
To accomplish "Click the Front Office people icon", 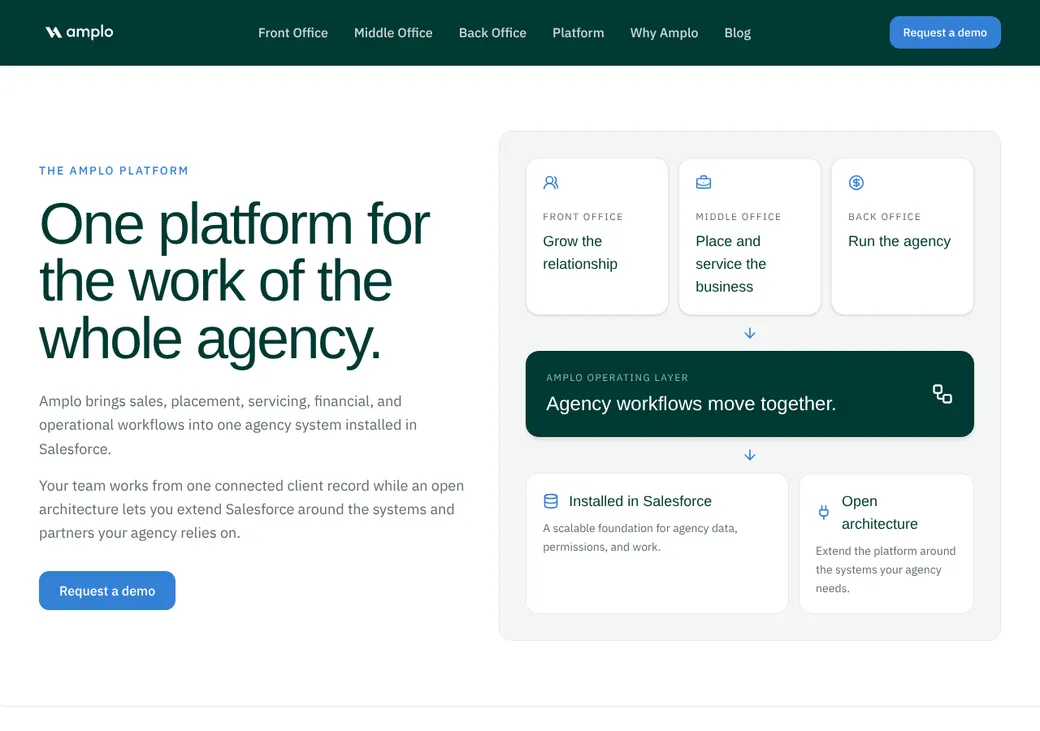I will (551, 182).
